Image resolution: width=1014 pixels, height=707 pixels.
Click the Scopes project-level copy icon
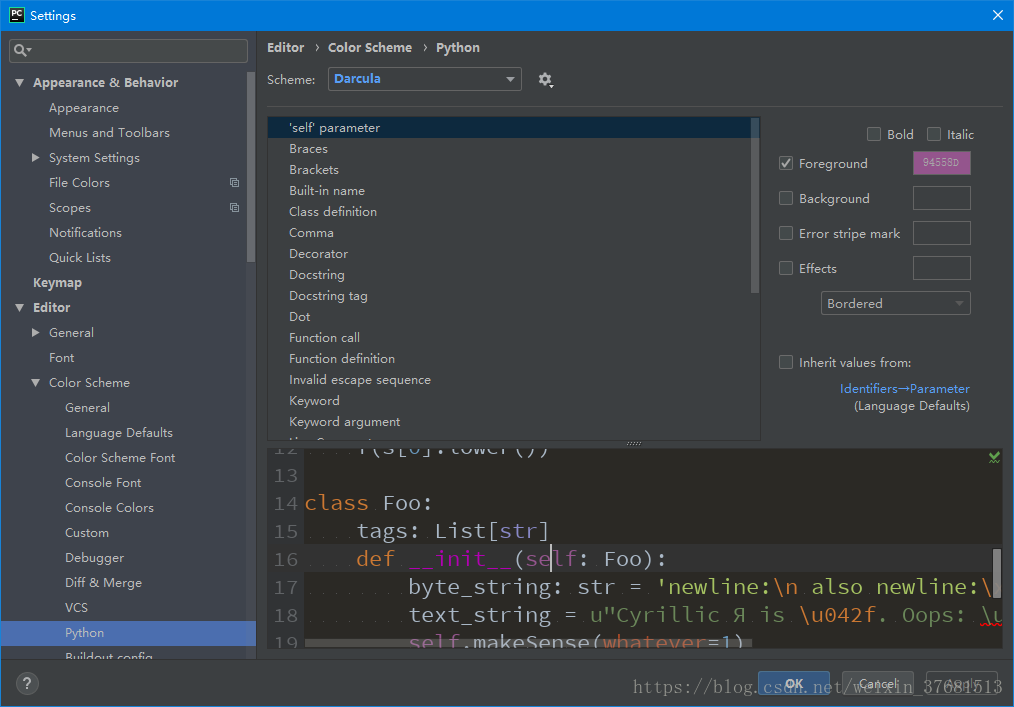pos(234,208)
